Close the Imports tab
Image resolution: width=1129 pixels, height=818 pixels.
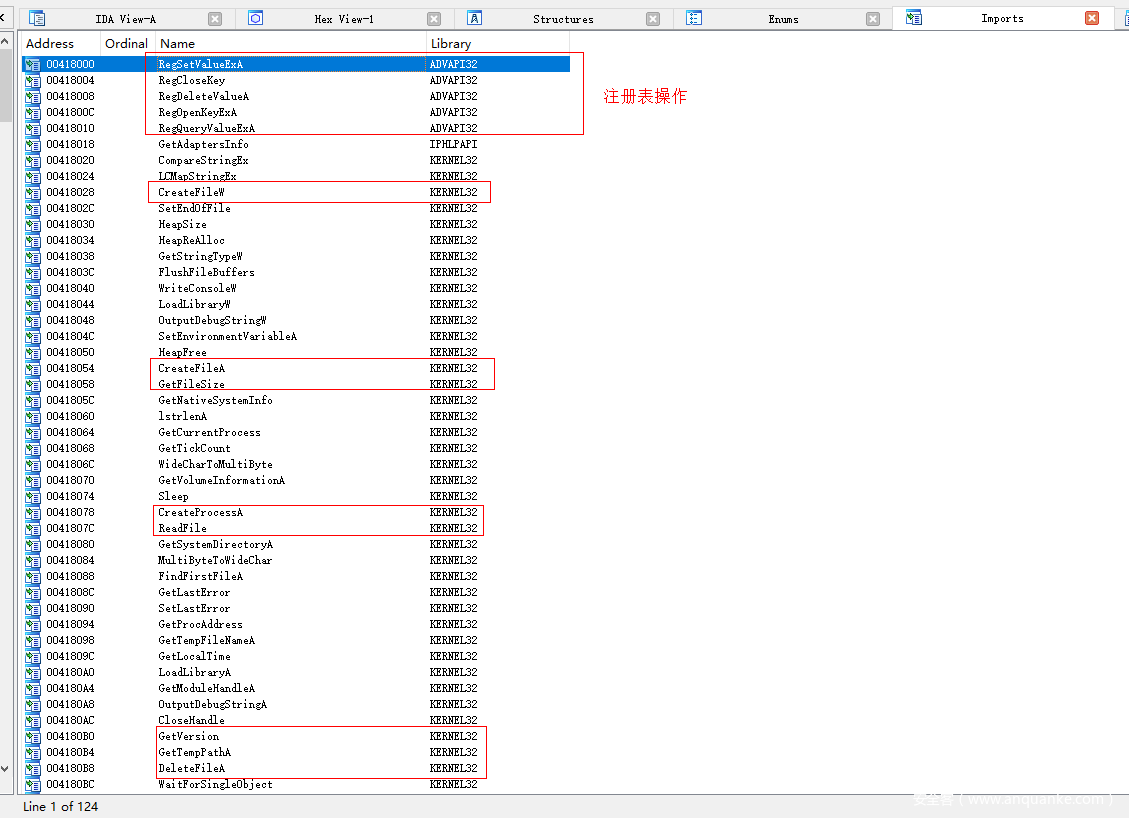click(1092, 19)
